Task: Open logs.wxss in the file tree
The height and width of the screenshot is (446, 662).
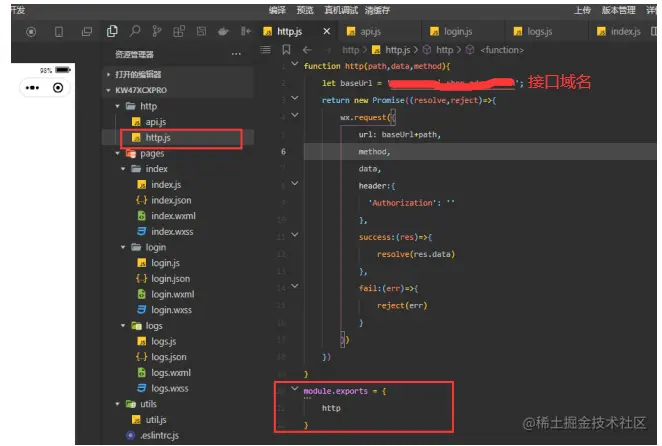Action: pos(169,388)
